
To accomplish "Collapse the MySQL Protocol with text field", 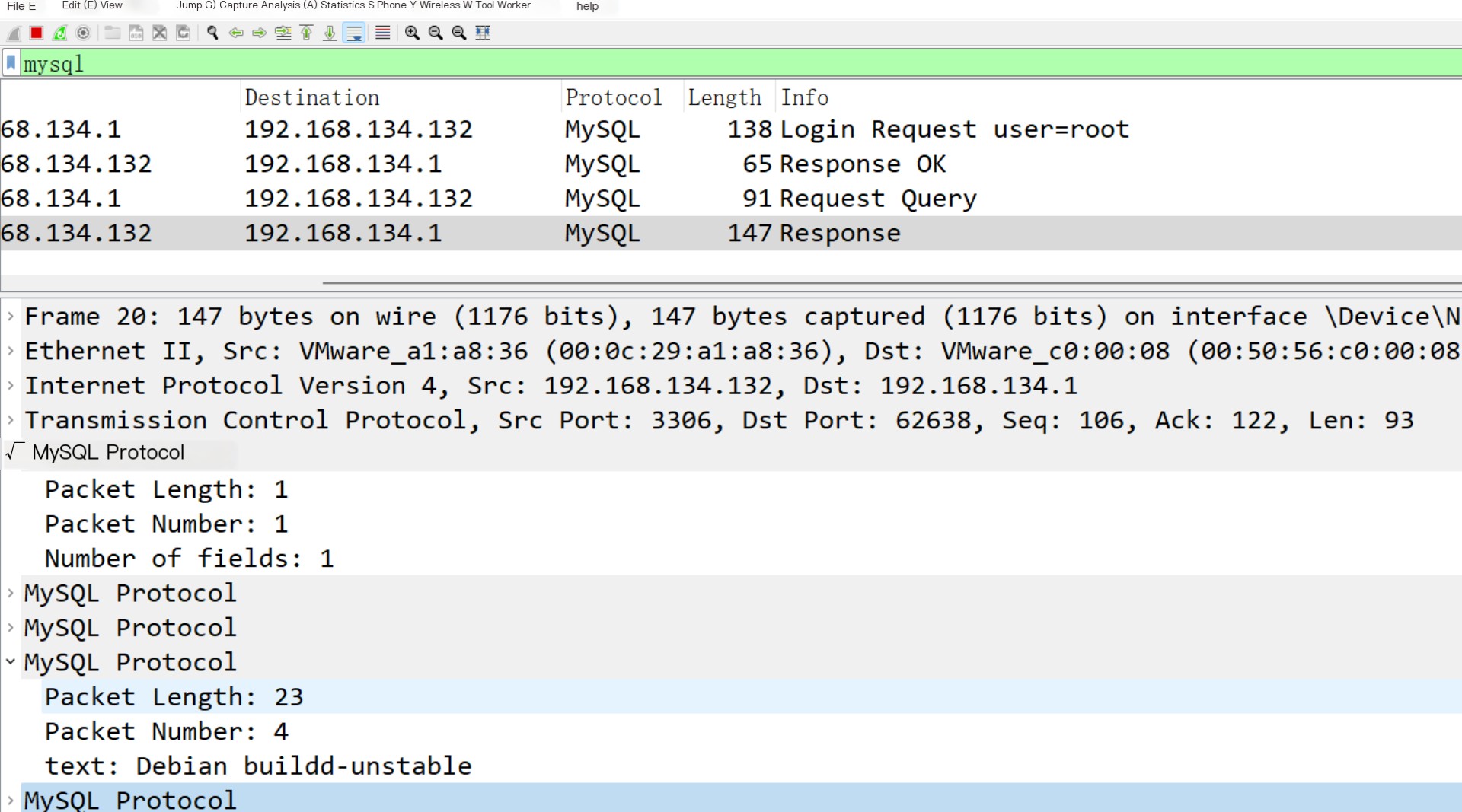I will (11, 662).
